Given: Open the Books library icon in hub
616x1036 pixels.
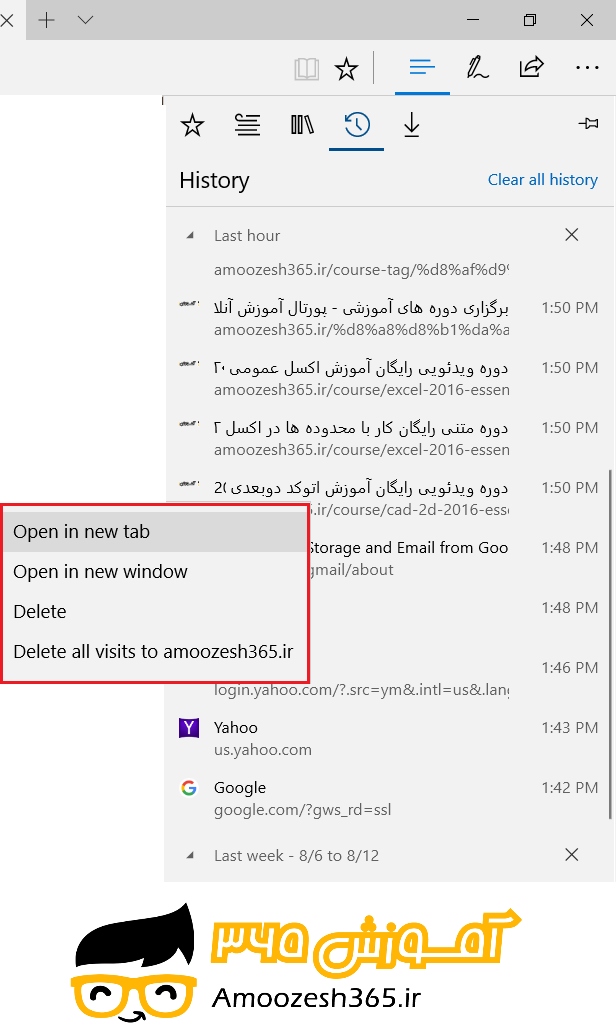Looking at the screenshot, I should [x=302, y=125].
